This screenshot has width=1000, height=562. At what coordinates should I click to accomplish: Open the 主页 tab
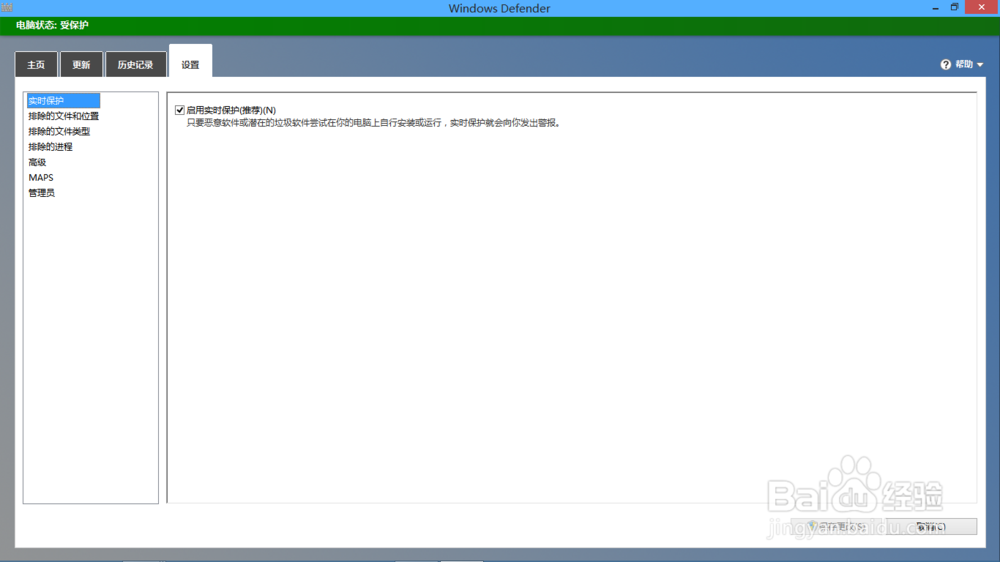point(36,64)
